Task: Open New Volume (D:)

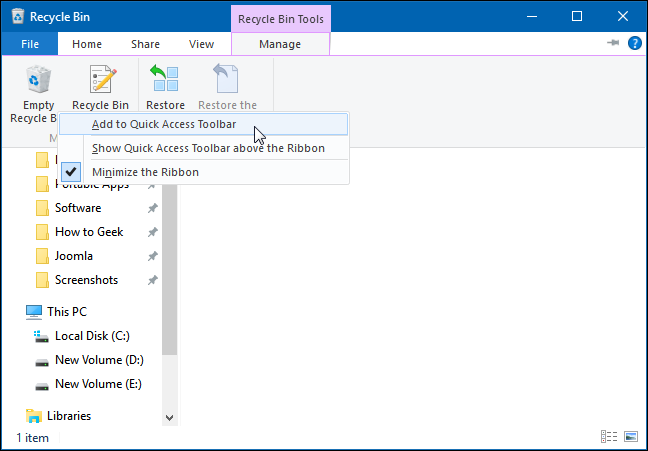Action: tap(99, 360)
